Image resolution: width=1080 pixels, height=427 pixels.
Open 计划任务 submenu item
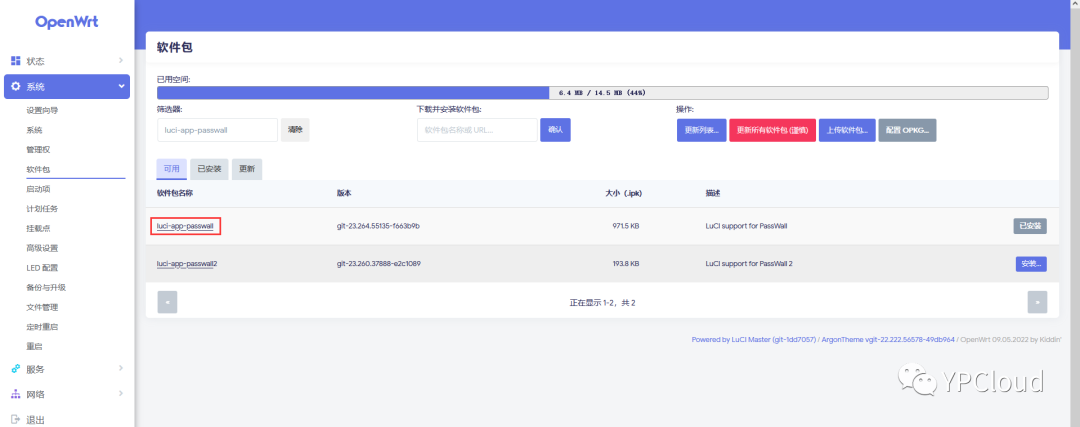(42, 209)
